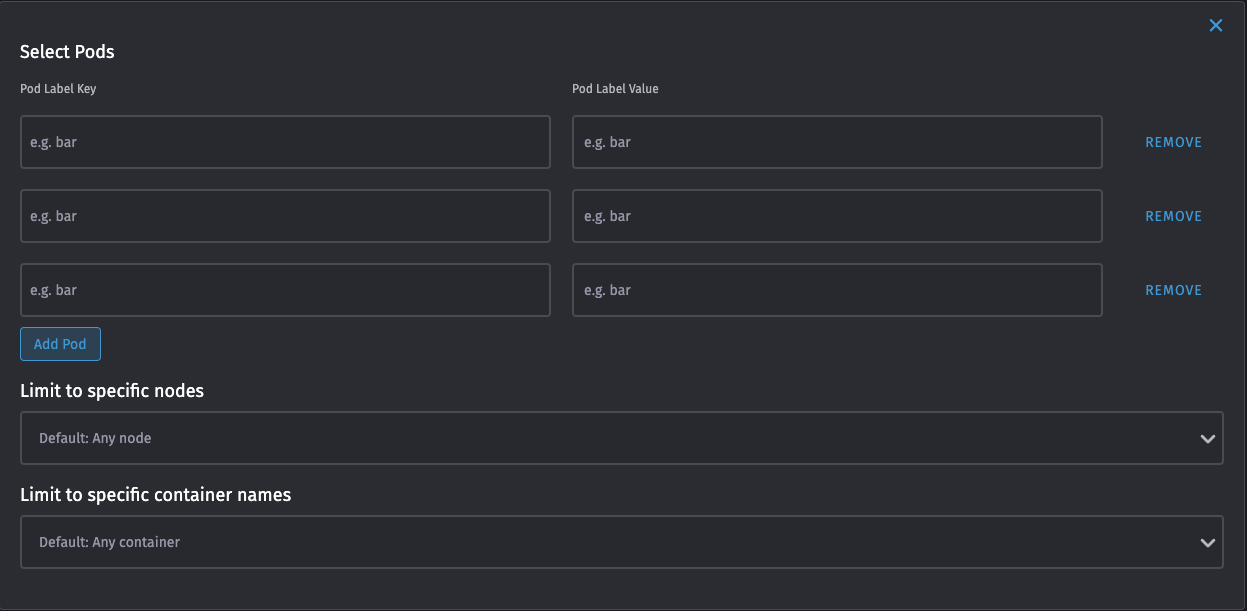Click the chevron on the nodes dropdown
Viewport: 1247px width, 611px height.
point(1207,438)
